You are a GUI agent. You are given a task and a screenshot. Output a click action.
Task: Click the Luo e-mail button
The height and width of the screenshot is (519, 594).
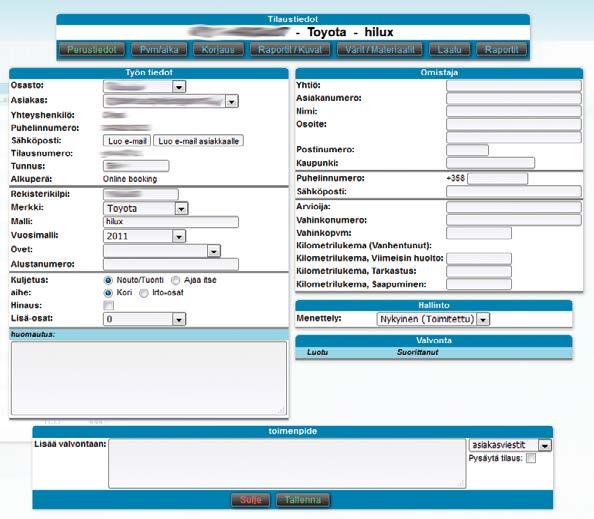point(127,141)
